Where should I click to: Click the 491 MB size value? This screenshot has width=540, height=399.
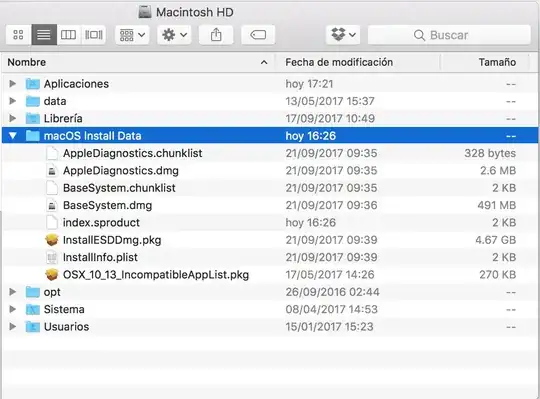[x=497, y=206]
